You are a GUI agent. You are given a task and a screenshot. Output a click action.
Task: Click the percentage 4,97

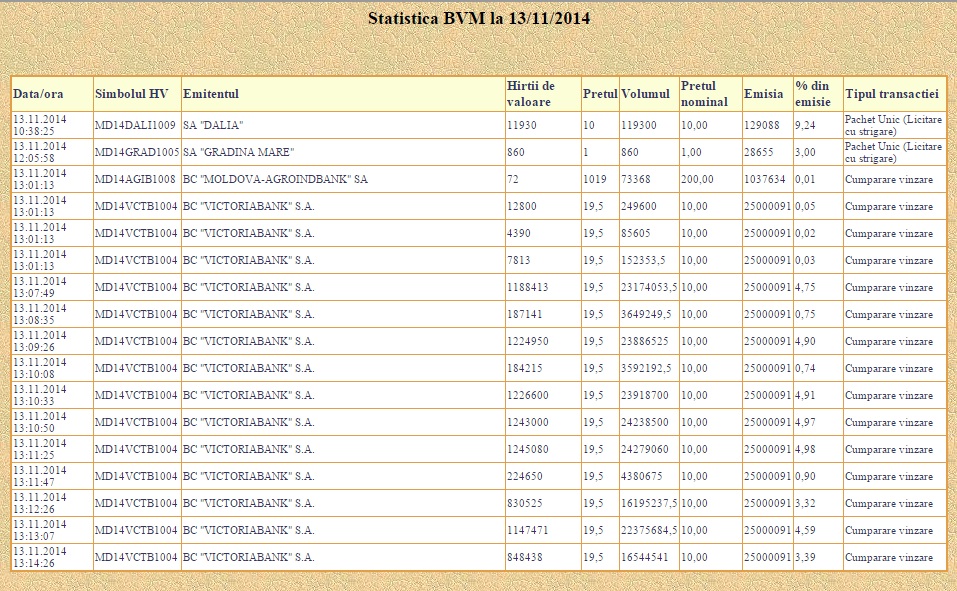pos(805,422)
